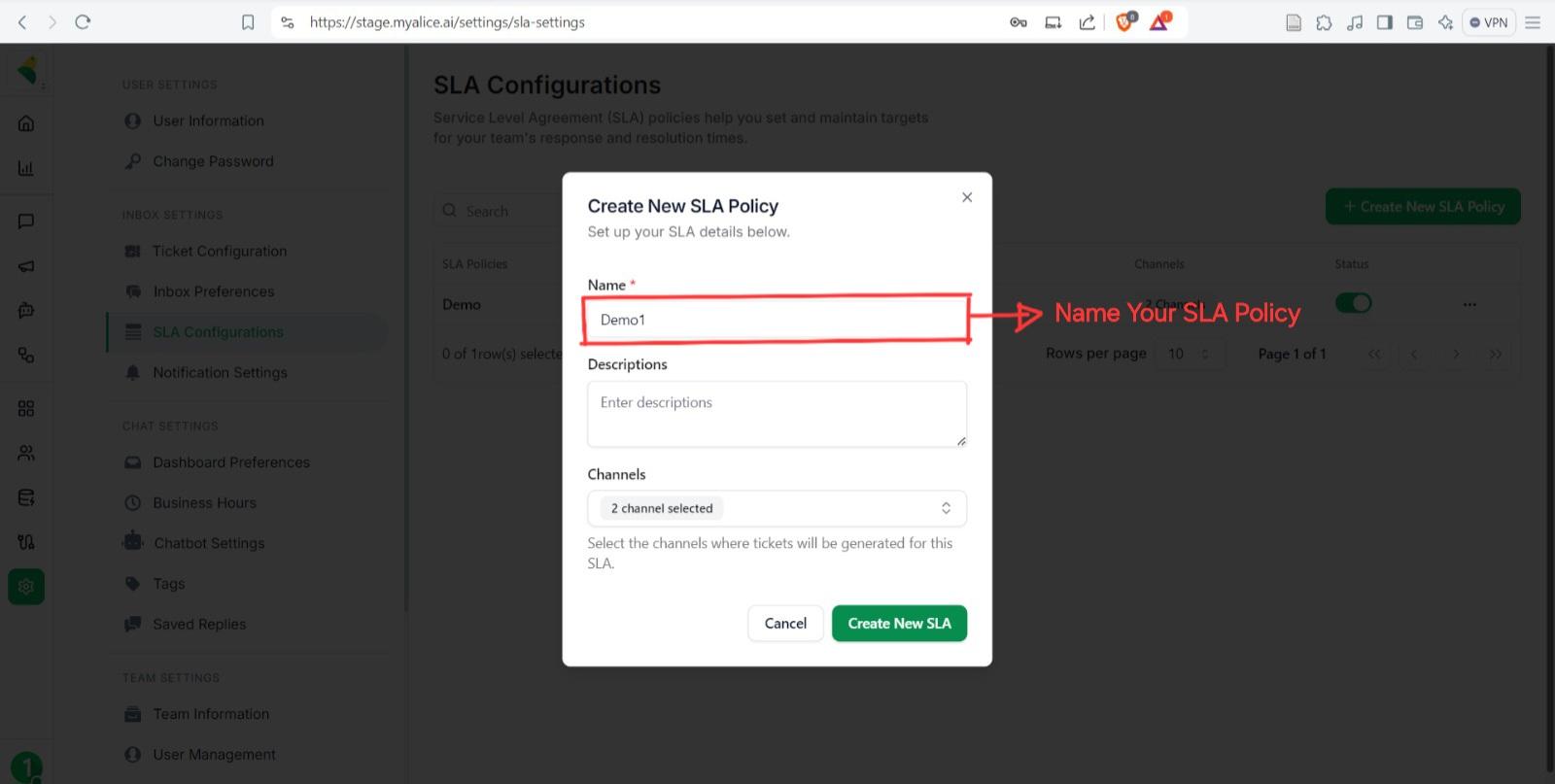Open the broadcast megaphone icon in left rail
The width and height of the screenshot is (1555, 784).
point(26,266)
